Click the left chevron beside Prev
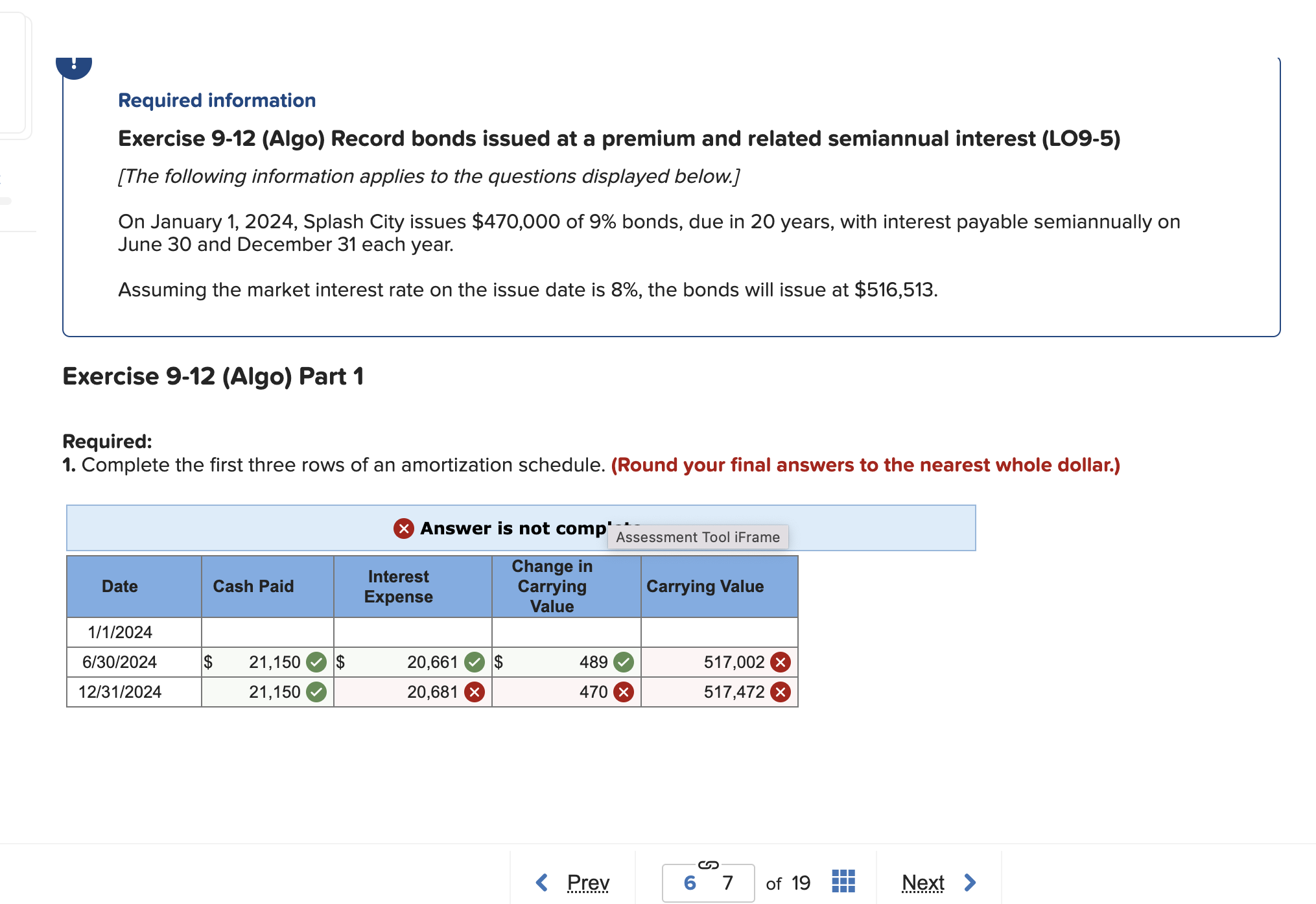Viewport: 1316px width, 904px height. click(540, 882)
